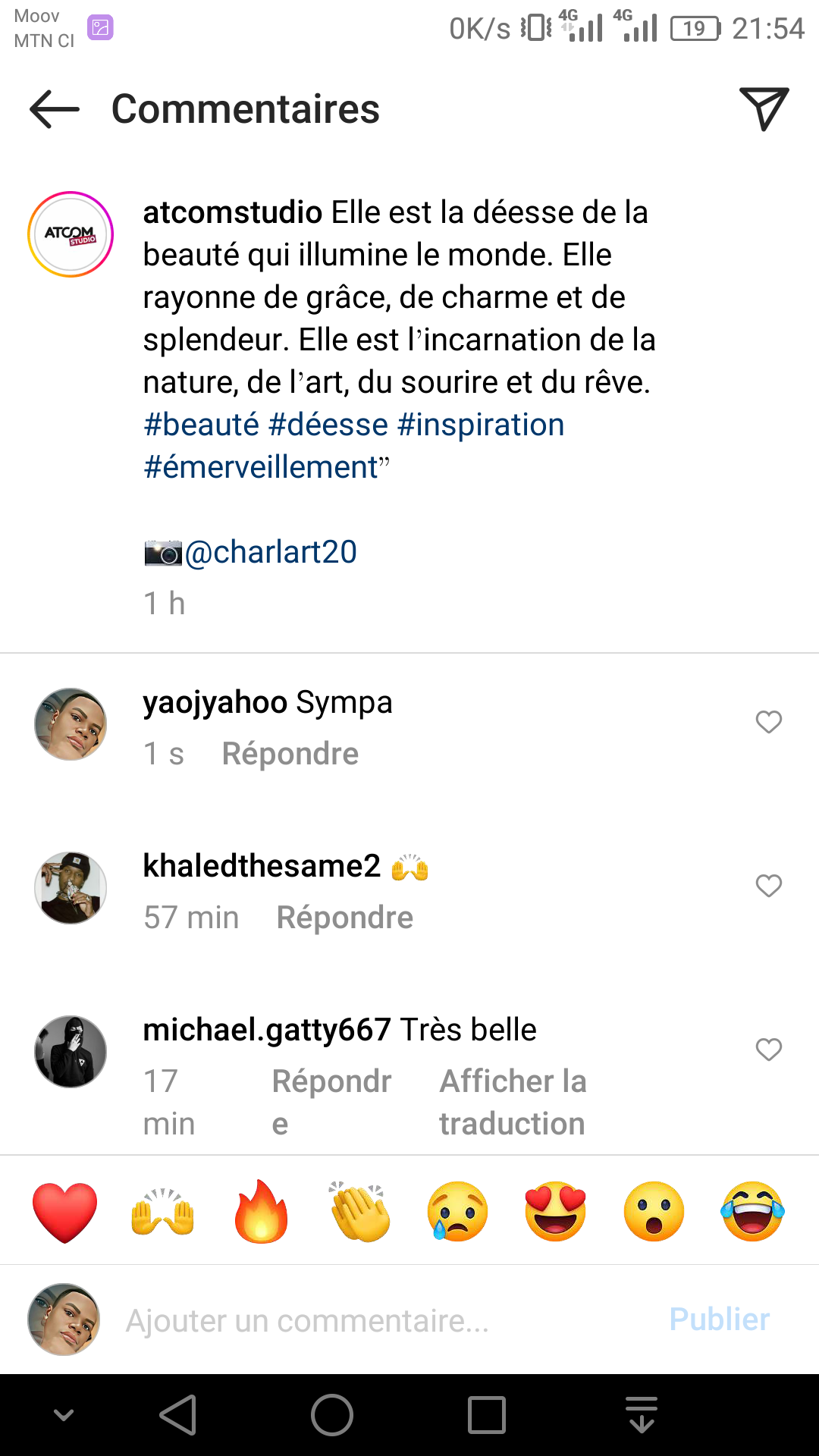Insert the heart-eyes emoji reaction
Viewport: 819px width, 1456px height.
click(x=556, y=1211)
